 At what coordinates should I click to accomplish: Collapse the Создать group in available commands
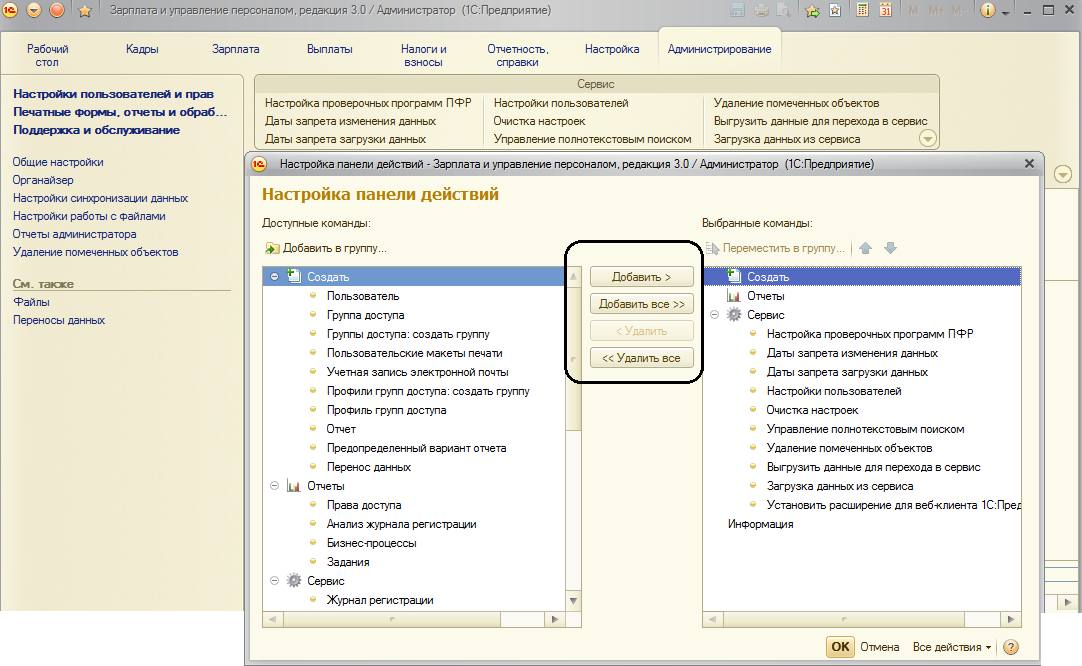[x=273, y=277]
